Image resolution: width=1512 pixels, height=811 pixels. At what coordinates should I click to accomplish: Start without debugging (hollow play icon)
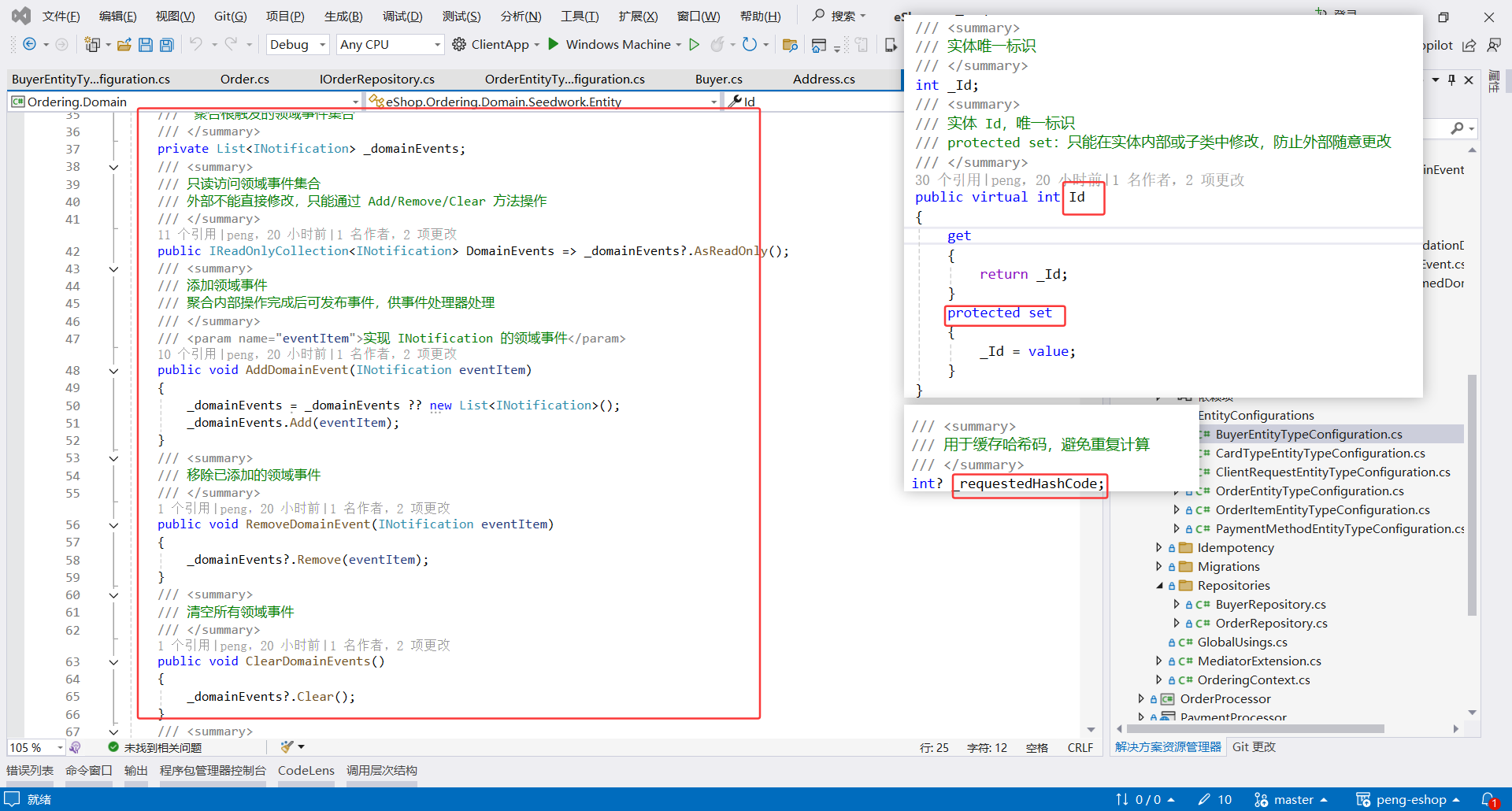pos(695,44)
